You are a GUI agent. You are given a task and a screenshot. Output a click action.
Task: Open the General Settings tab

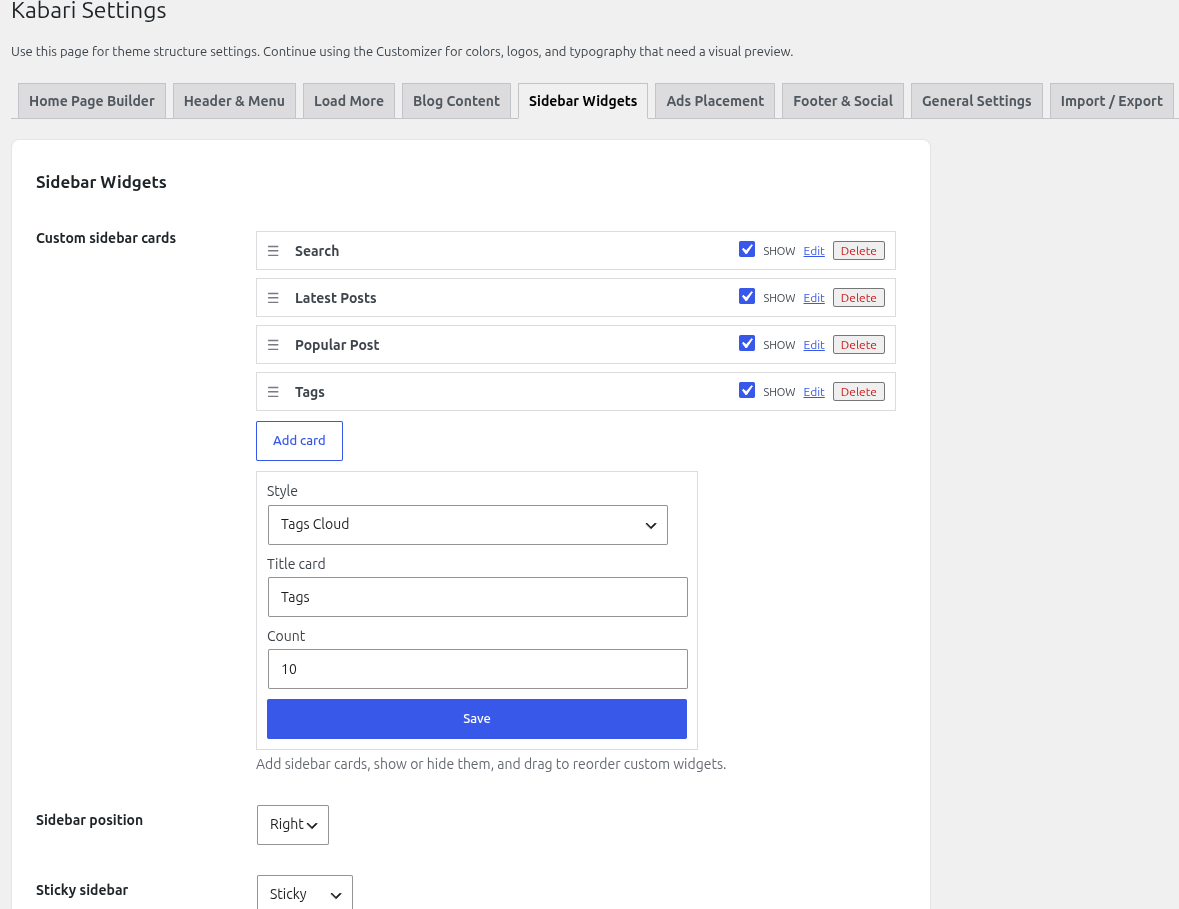click(977, 101)
